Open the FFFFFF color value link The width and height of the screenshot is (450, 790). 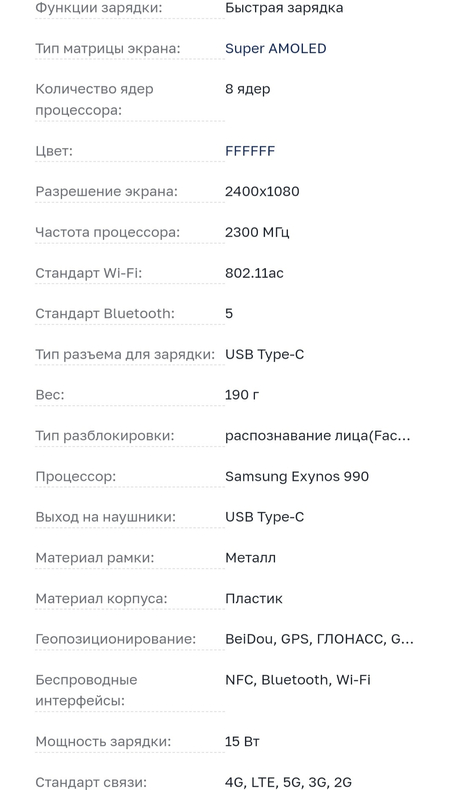[250, 151]
